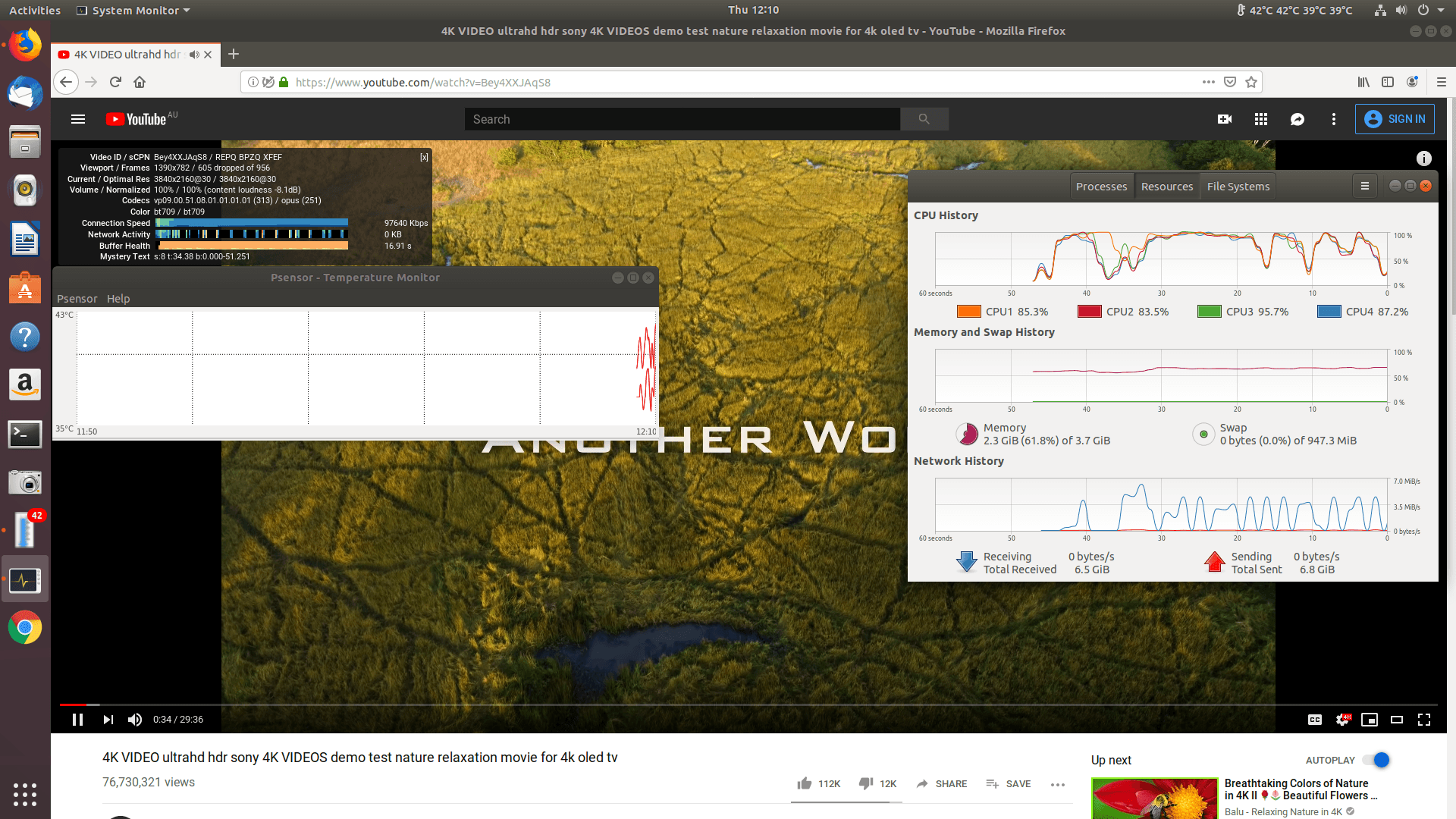
Task: Toggle the Autoplay switch
Action: (1376, 760)
